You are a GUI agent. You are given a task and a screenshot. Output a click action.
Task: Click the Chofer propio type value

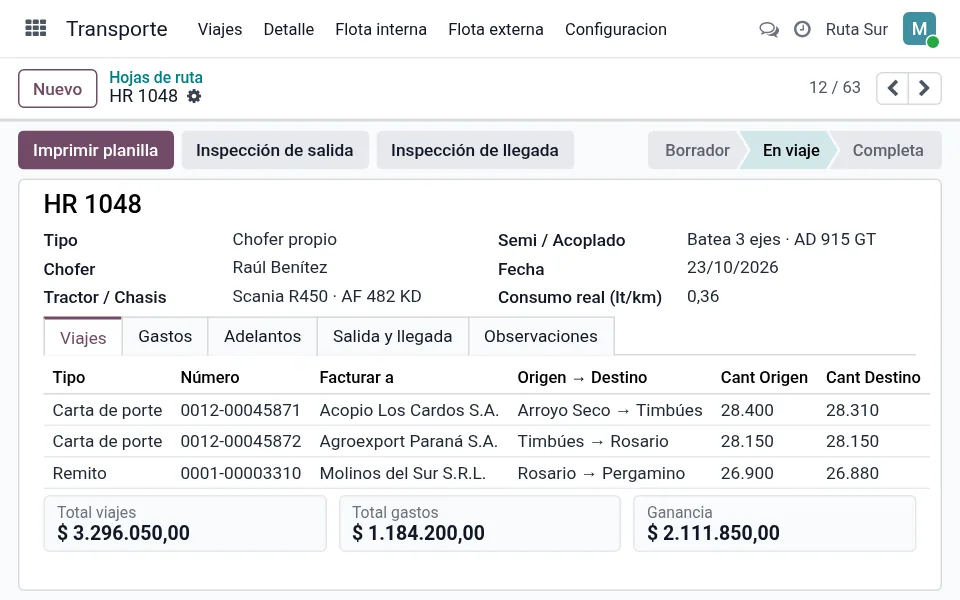tap(285, 239)
